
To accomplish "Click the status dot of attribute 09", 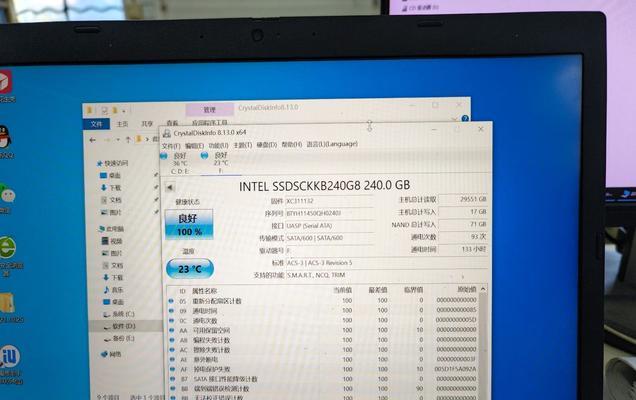I will click(171, 311).
